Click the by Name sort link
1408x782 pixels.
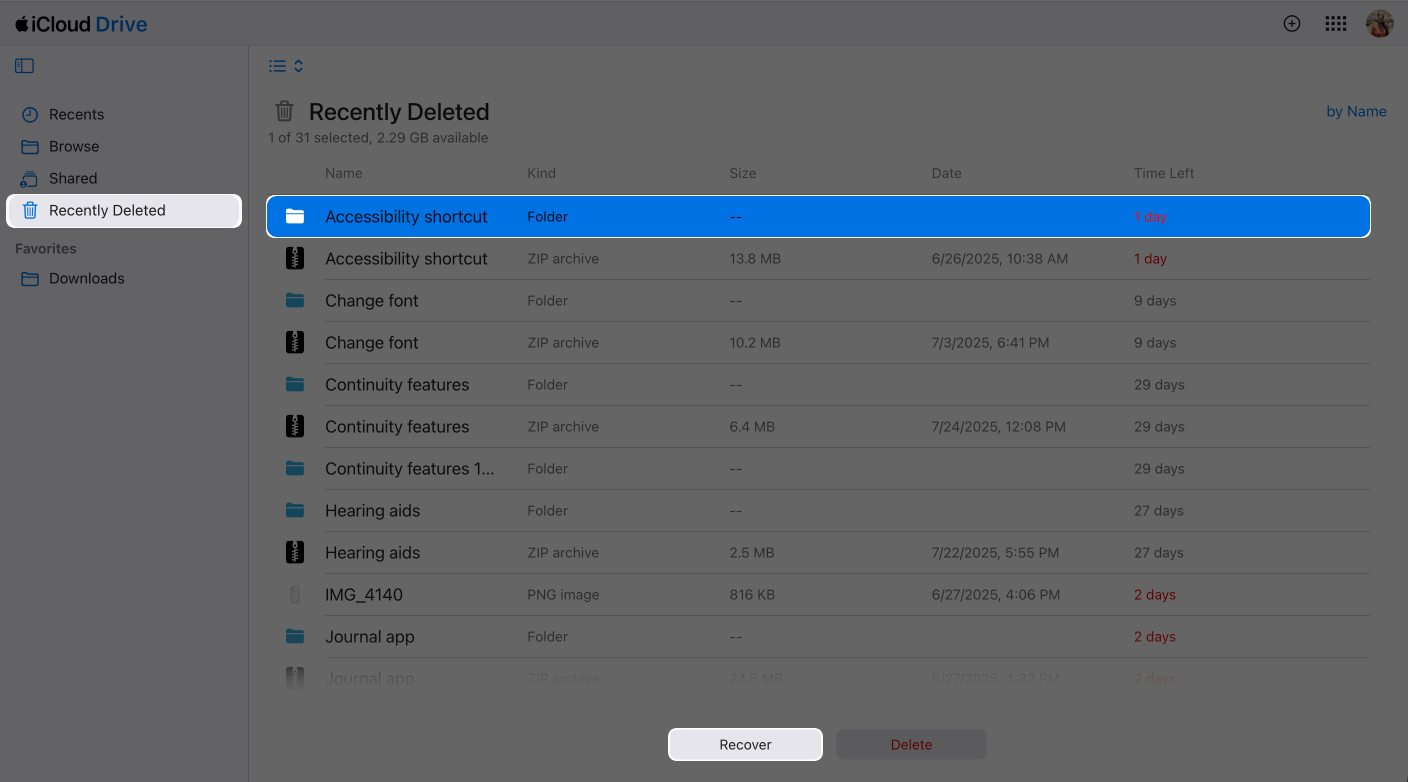1356,111
